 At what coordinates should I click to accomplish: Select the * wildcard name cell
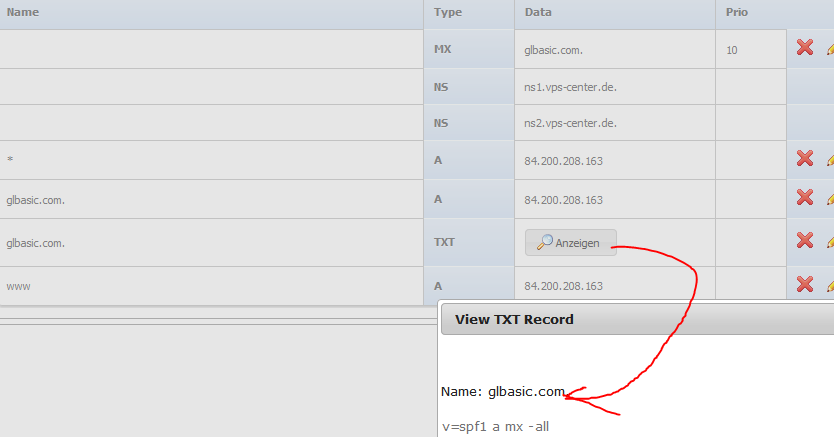click(212, 160)
